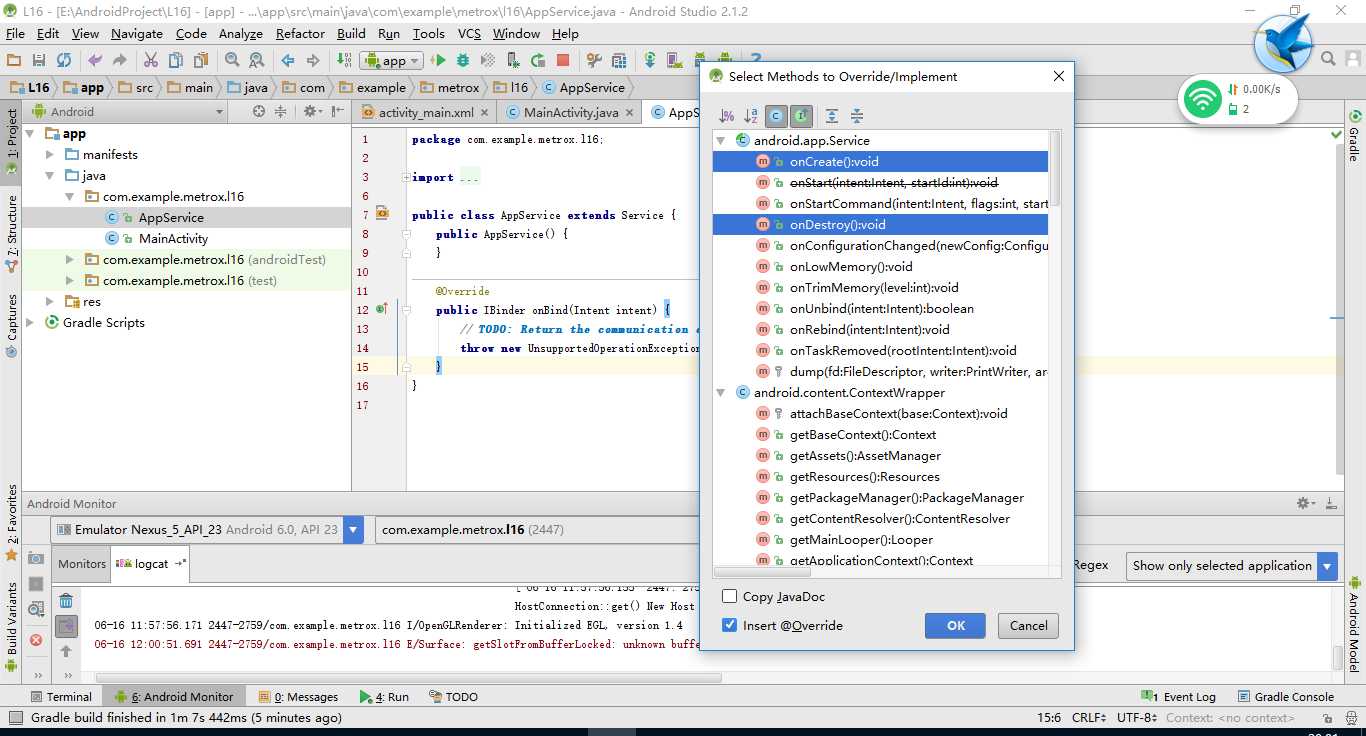This screenshot has width=1366, height=736.
Task: Open the Android project view dropdown
Action: (127, 111)
